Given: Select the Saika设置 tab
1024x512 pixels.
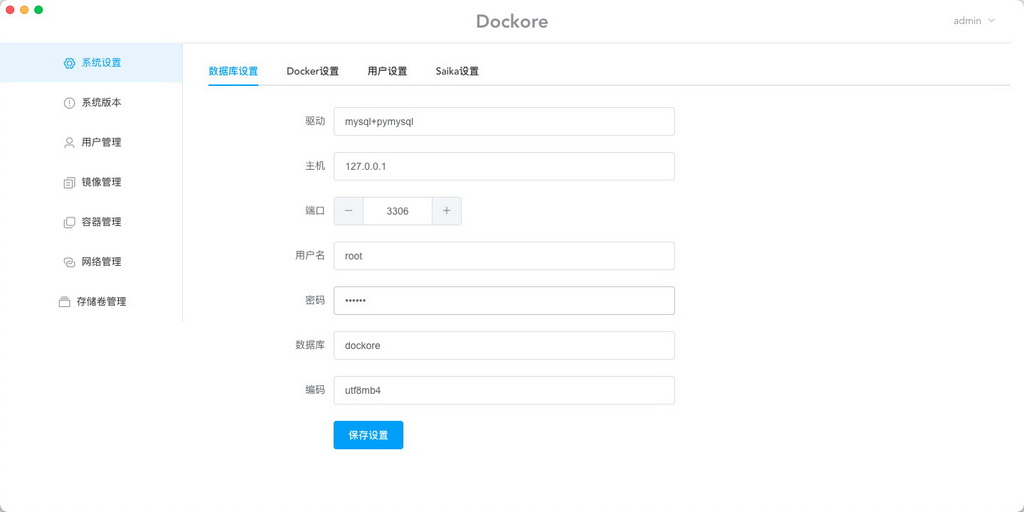Looking at the screenshot, I should point(457,71).
